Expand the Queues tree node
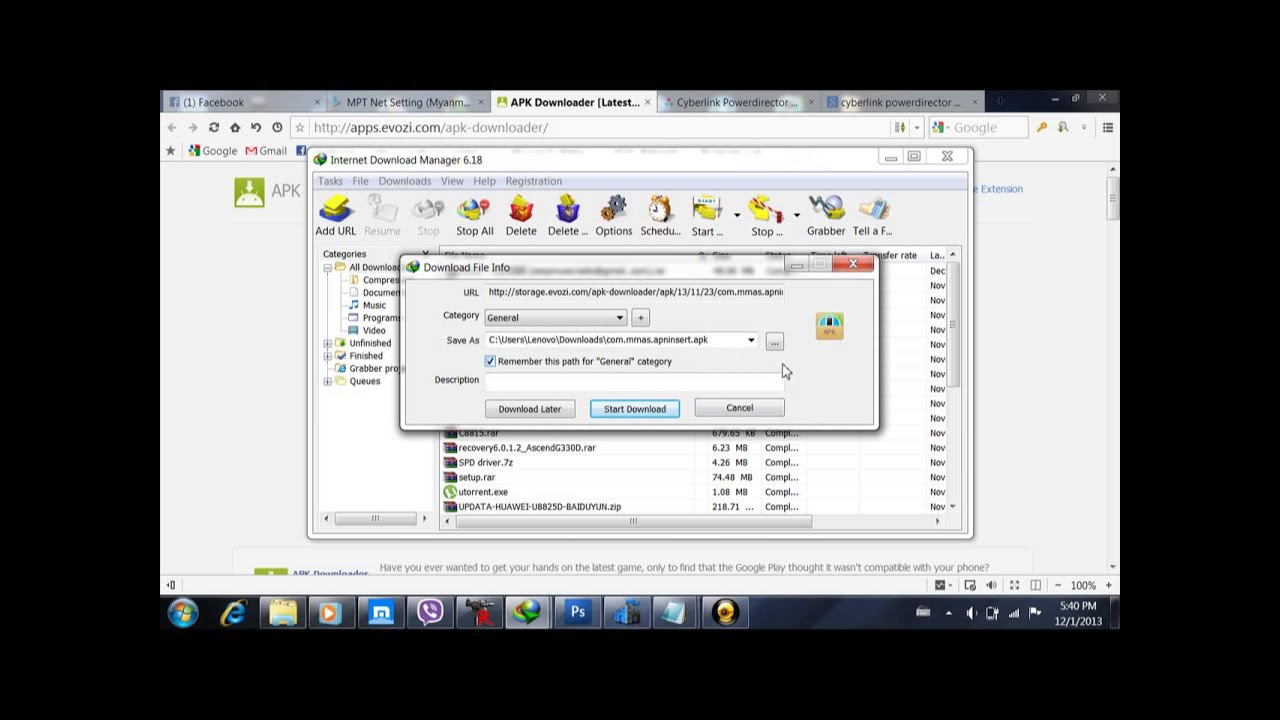This screenshot has width=1280, height=720. 327,381
